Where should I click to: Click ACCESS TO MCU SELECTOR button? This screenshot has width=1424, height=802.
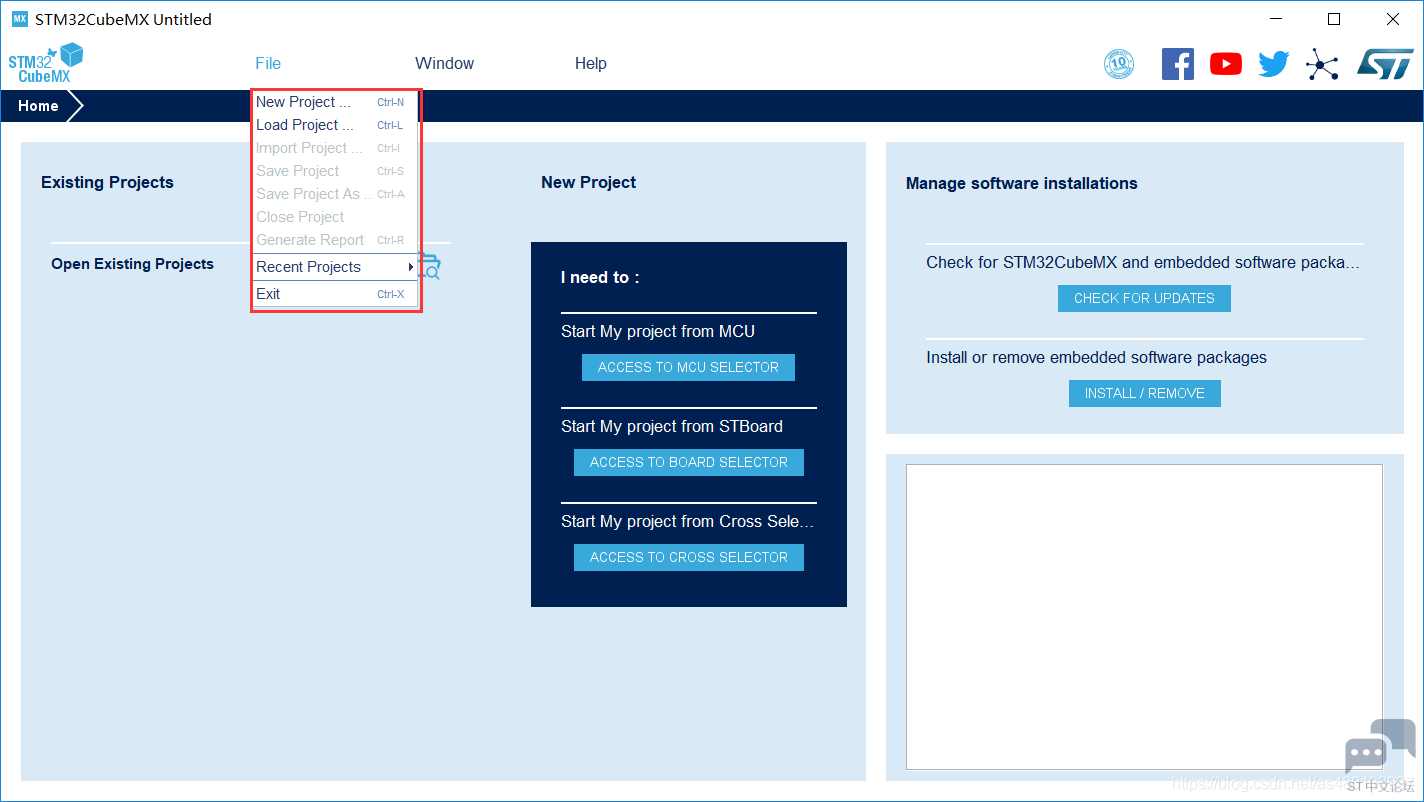point(688,367)
